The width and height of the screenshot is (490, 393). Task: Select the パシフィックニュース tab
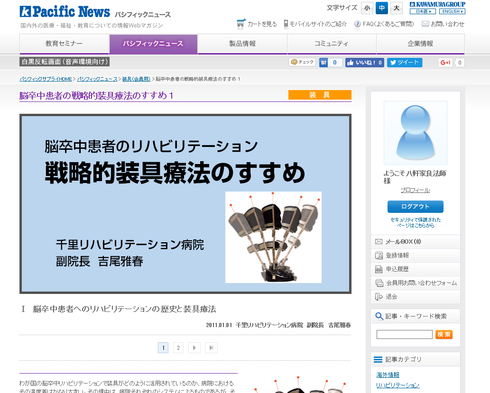point(153,44)
